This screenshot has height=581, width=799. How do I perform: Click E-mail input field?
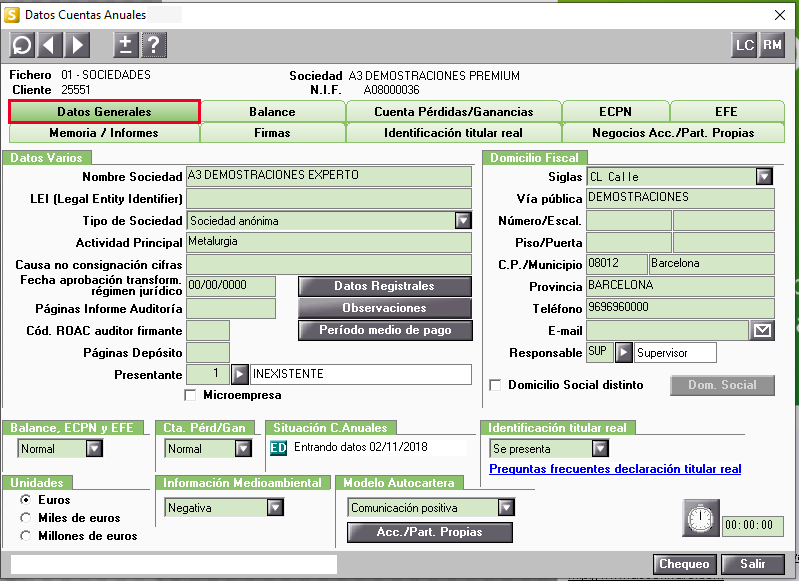click(668, 331)
